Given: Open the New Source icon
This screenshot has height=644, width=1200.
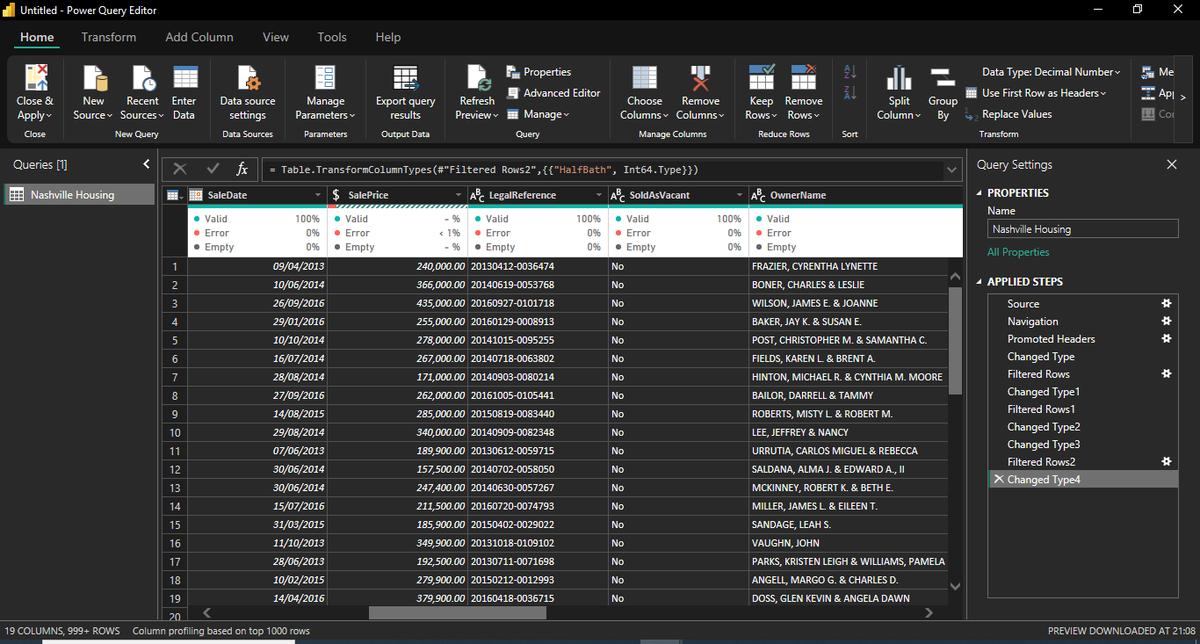Looking at the screenshot, I should point(94,78).
